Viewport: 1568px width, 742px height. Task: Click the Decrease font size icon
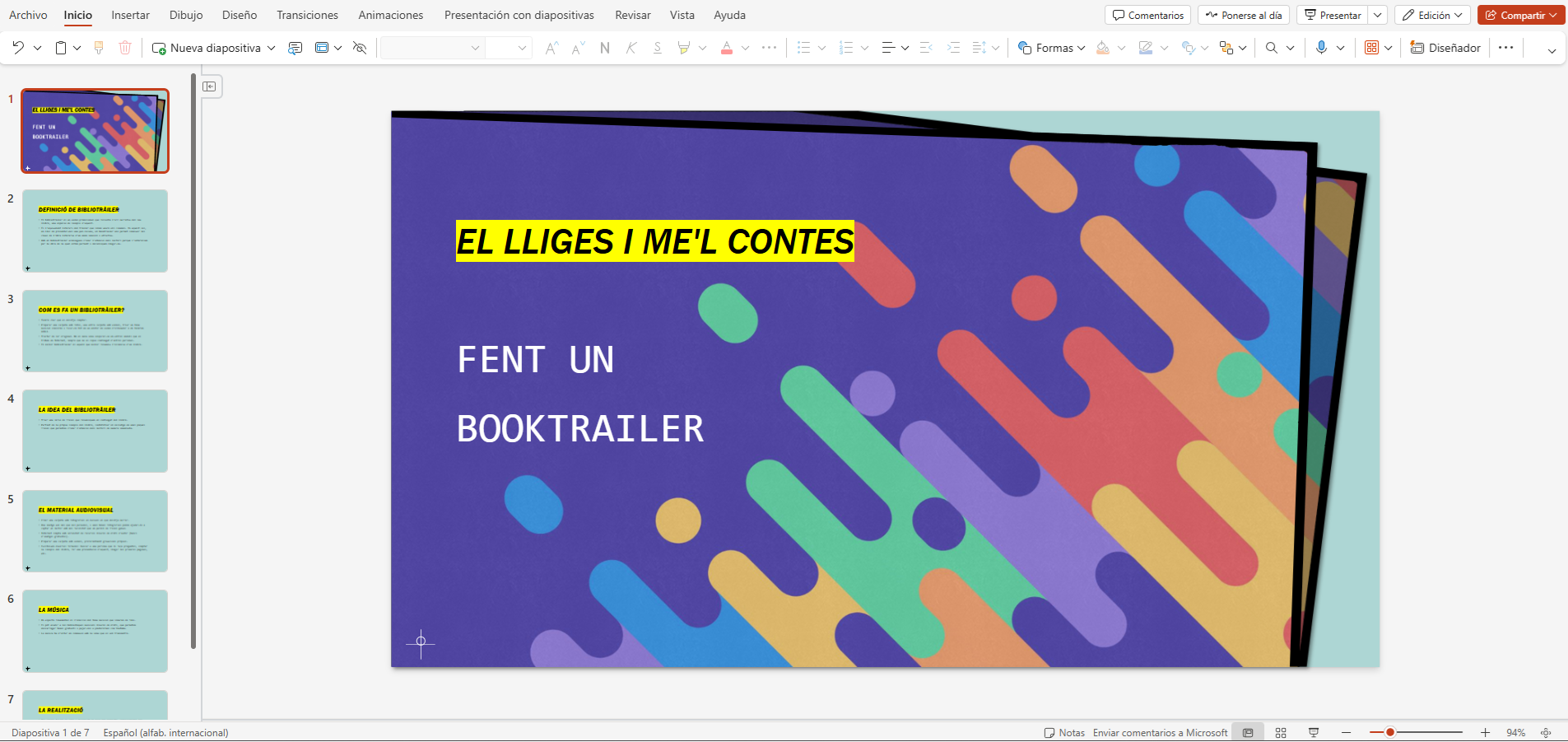[579, 48]
